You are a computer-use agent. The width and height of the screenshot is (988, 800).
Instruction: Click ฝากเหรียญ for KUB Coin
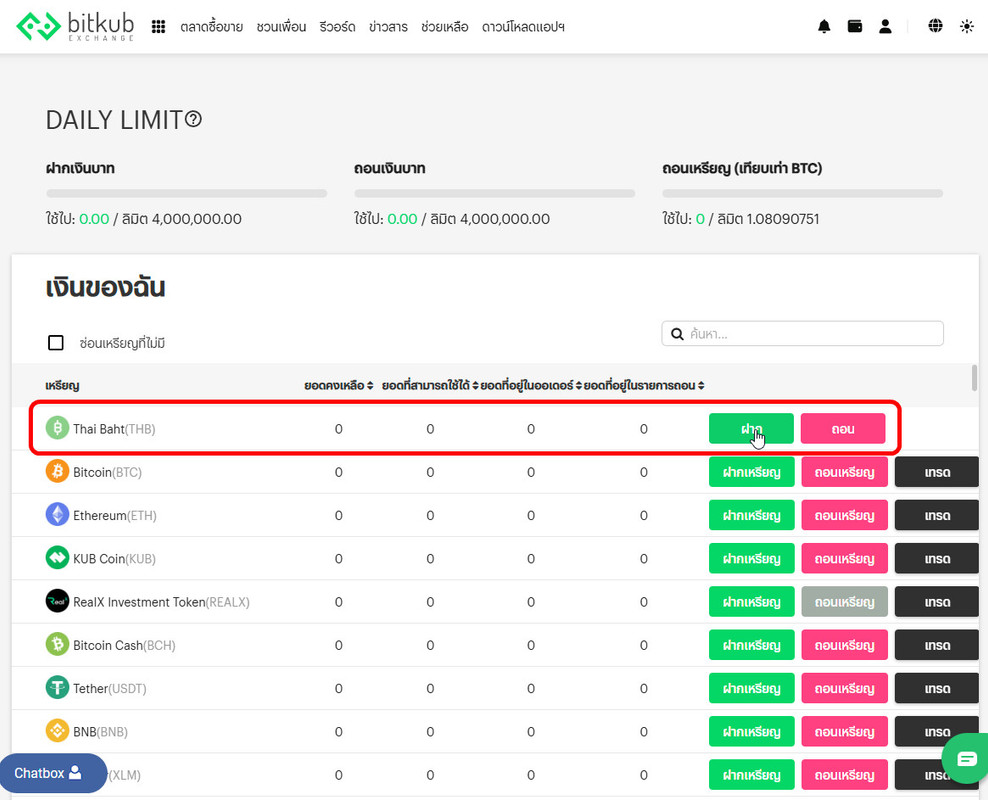752,558
